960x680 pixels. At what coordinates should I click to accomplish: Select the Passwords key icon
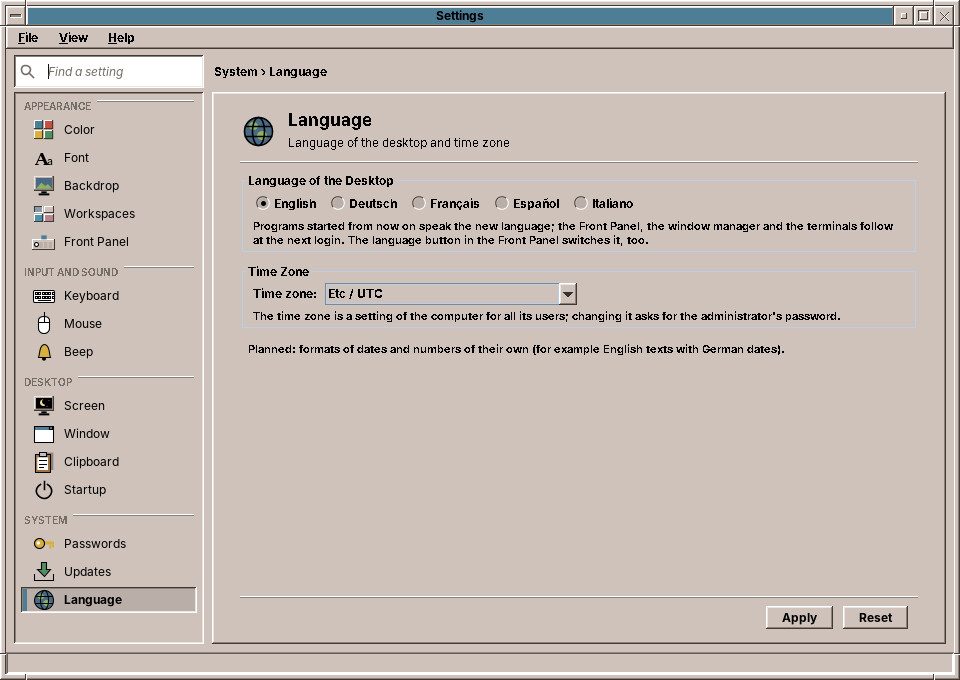click(43, 544)
